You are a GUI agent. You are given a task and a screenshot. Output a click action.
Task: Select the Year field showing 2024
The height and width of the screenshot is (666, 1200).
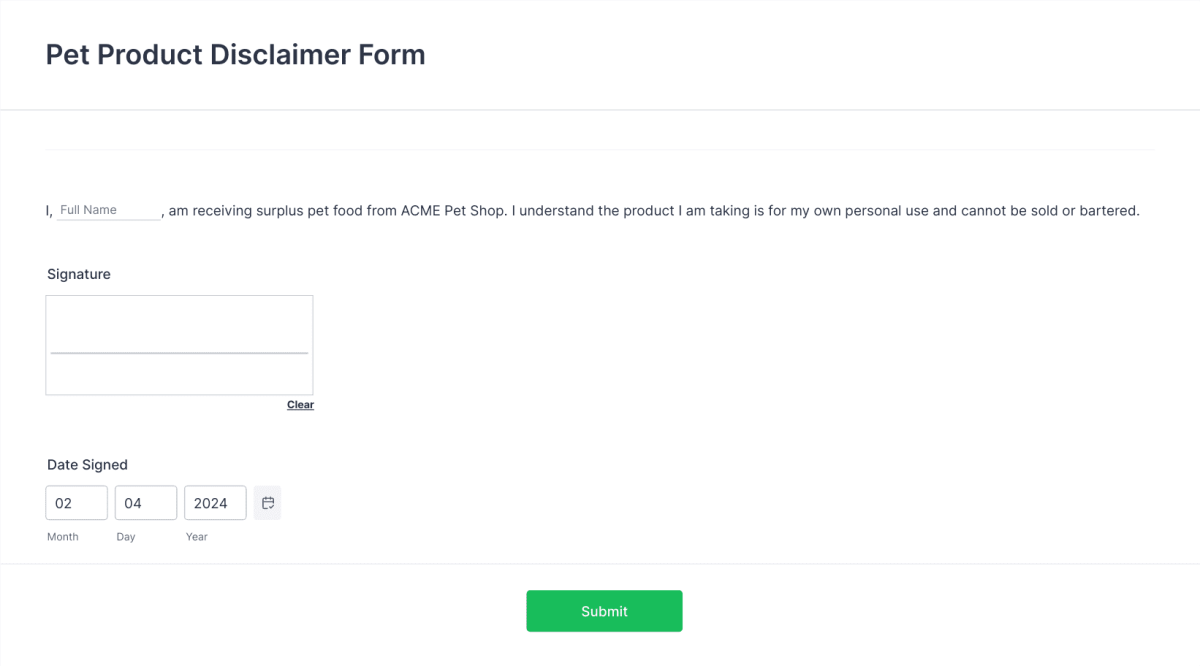(x=215, y=502)
